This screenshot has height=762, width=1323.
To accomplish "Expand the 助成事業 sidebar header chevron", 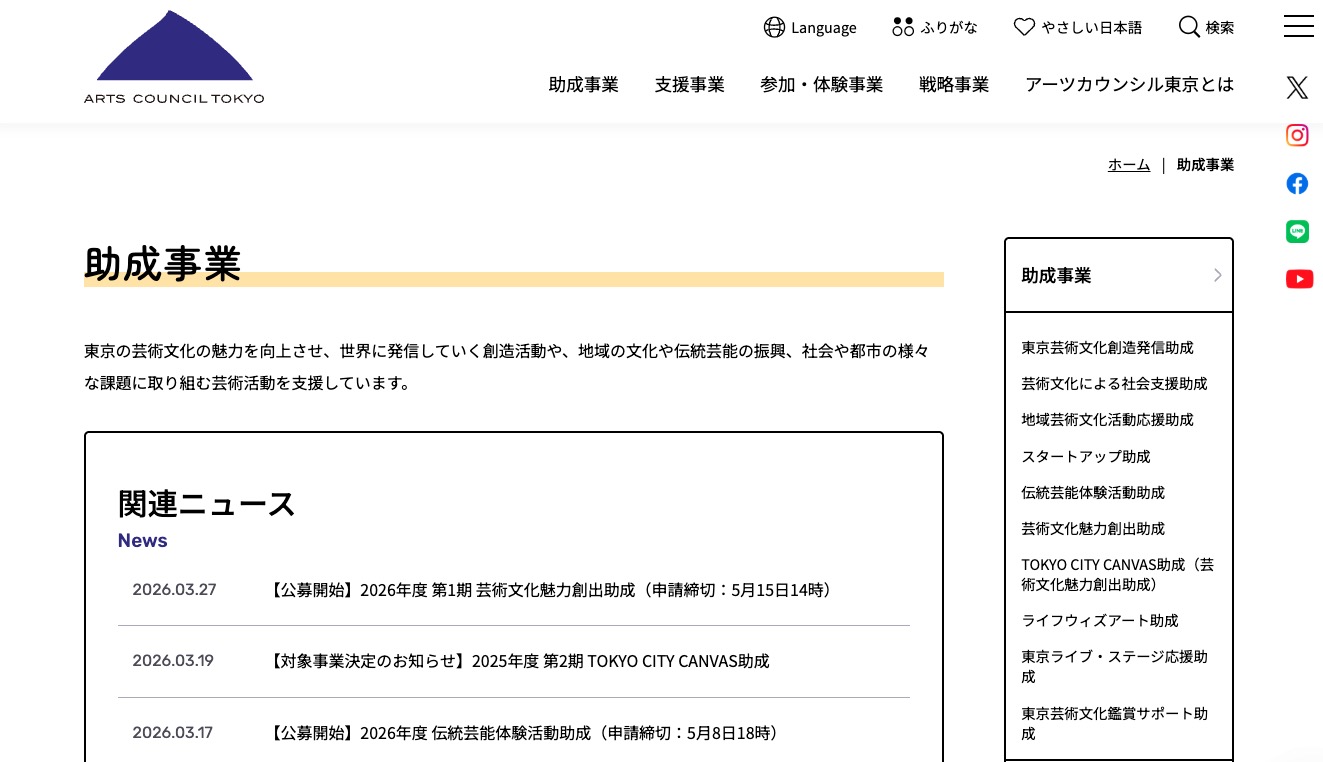I will click(x=1217, y=275).
